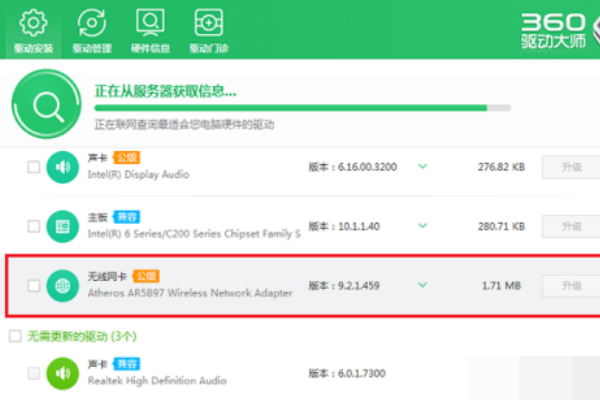600x400 pixels.
Task: Click 升级 button for Atheros wireless adapter
Action: tap(571, 286)
